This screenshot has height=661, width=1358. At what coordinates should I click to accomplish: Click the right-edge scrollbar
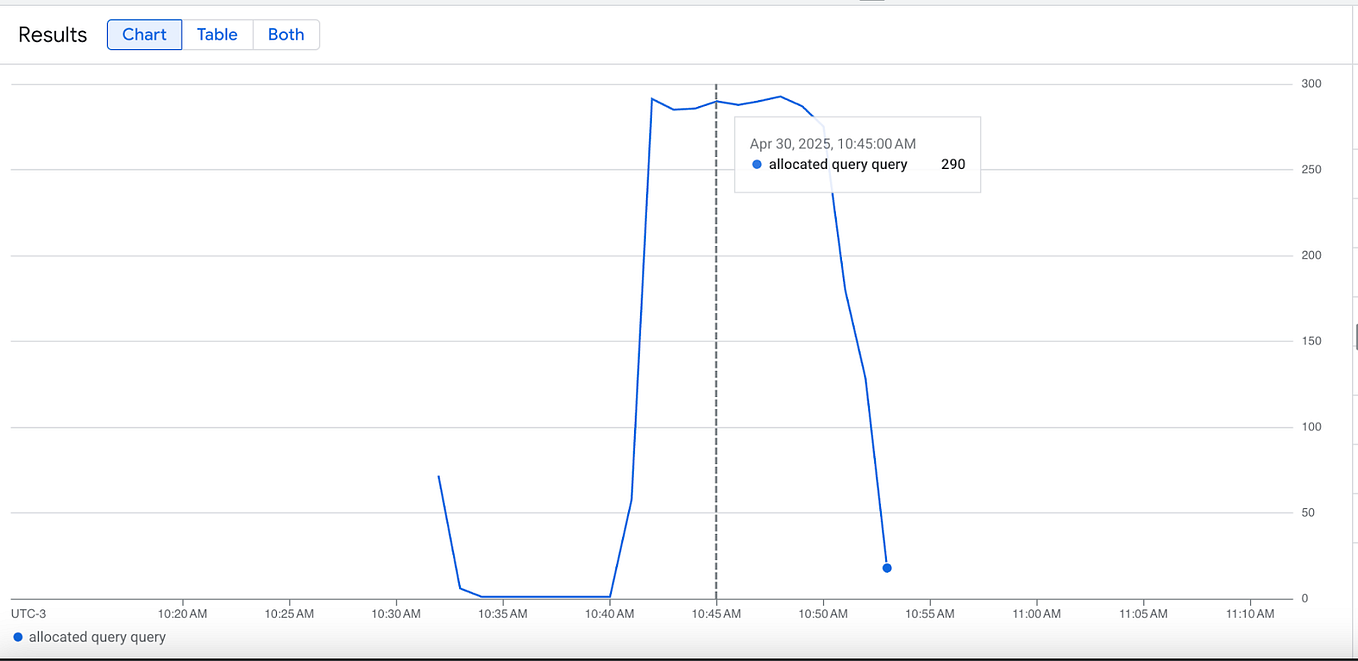click(1354, 335)
